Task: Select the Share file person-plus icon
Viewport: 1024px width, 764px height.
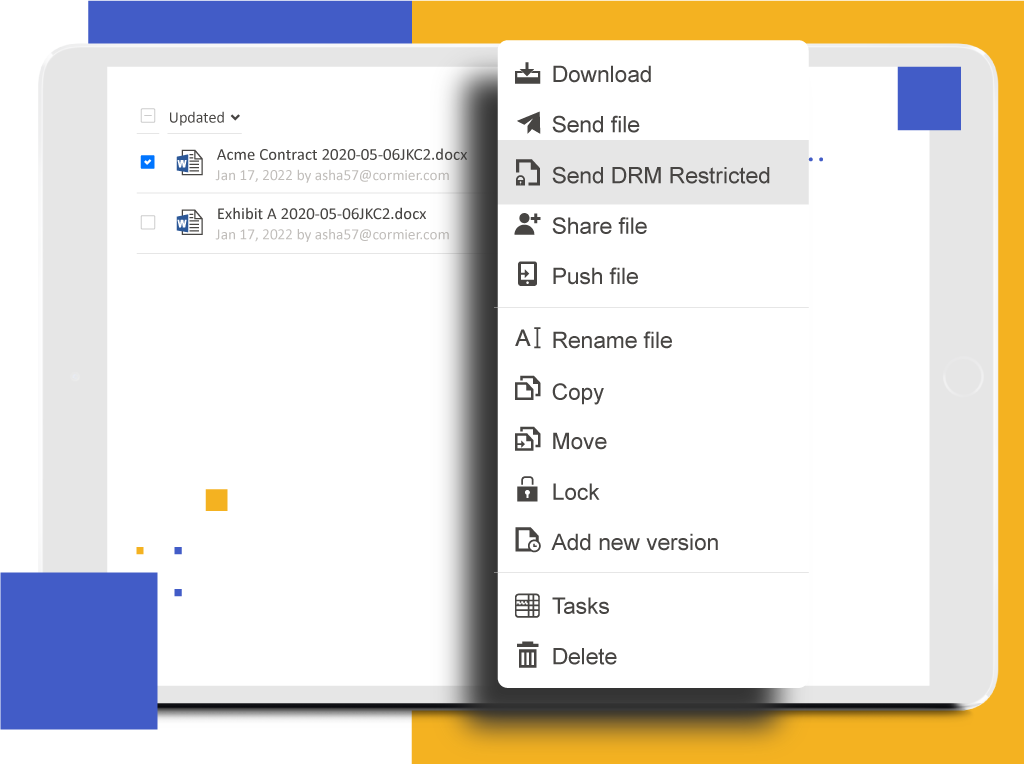Action: tap(528, 225)
